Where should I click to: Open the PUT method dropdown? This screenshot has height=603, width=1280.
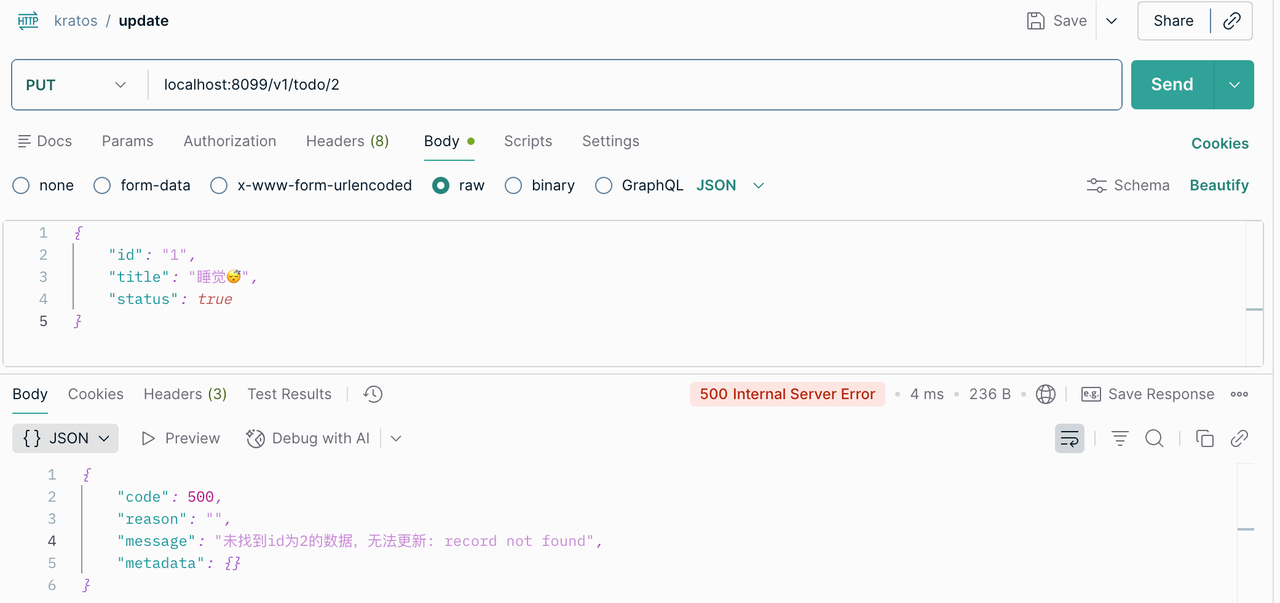pos(77,85)
